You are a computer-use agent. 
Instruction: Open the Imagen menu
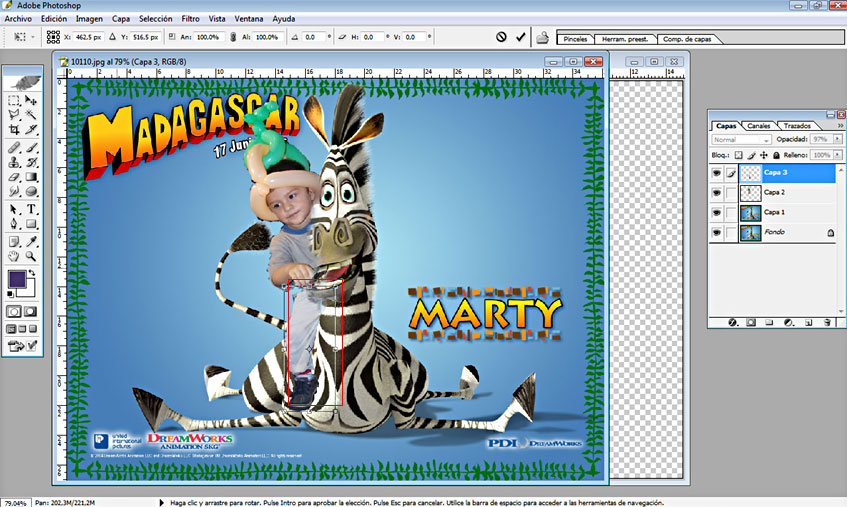tap(89, 19)
